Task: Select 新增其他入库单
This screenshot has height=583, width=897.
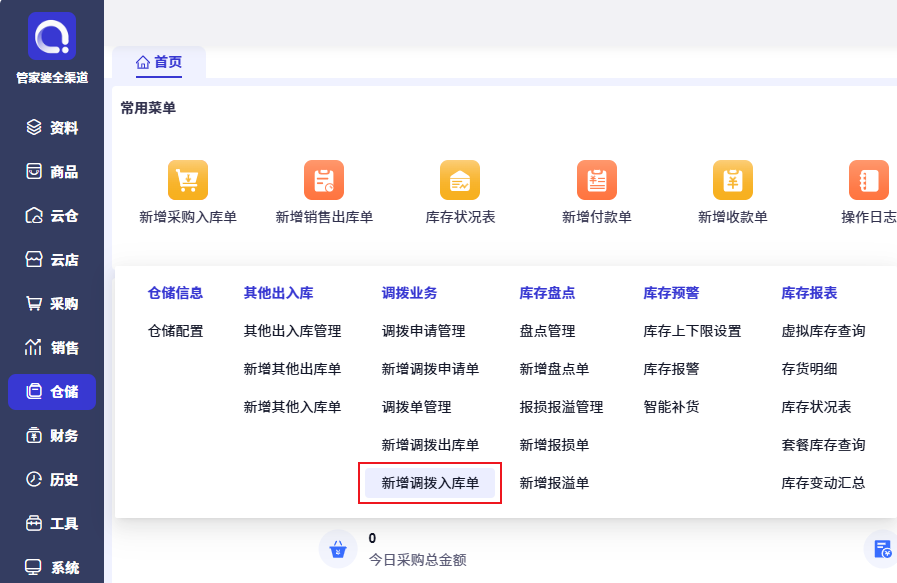Action: pos(292,407)
